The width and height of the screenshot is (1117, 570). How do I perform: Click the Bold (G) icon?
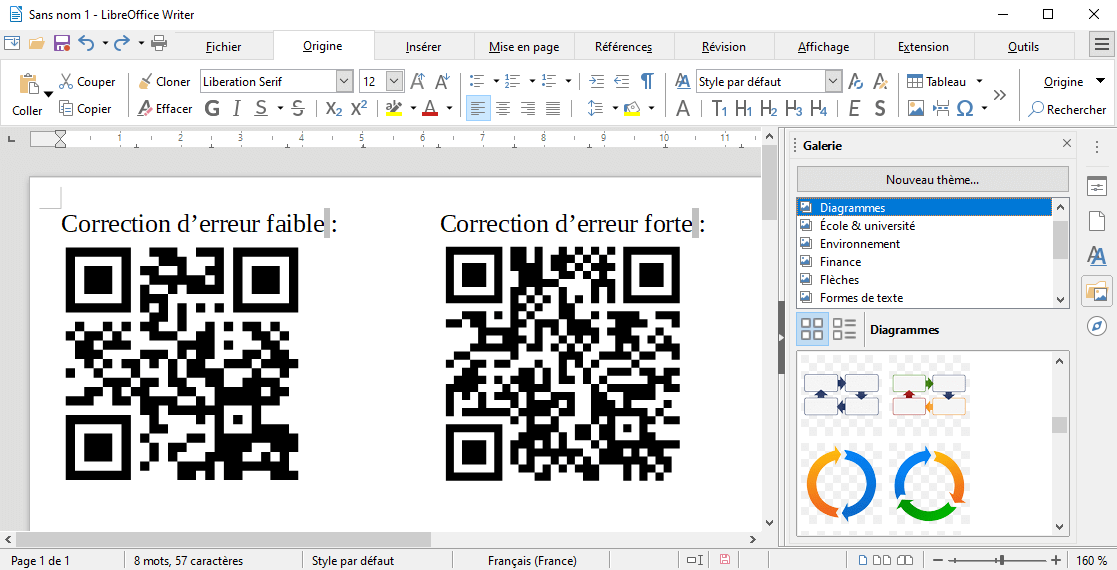click(x=212, y=108)
